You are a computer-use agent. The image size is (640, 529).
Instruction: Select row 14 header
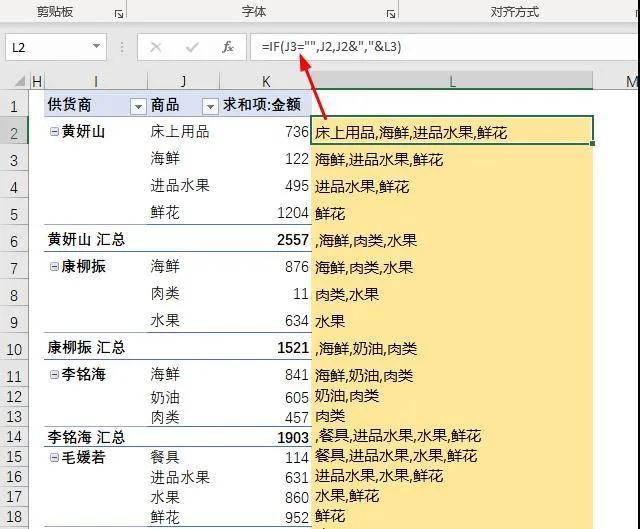14,437
